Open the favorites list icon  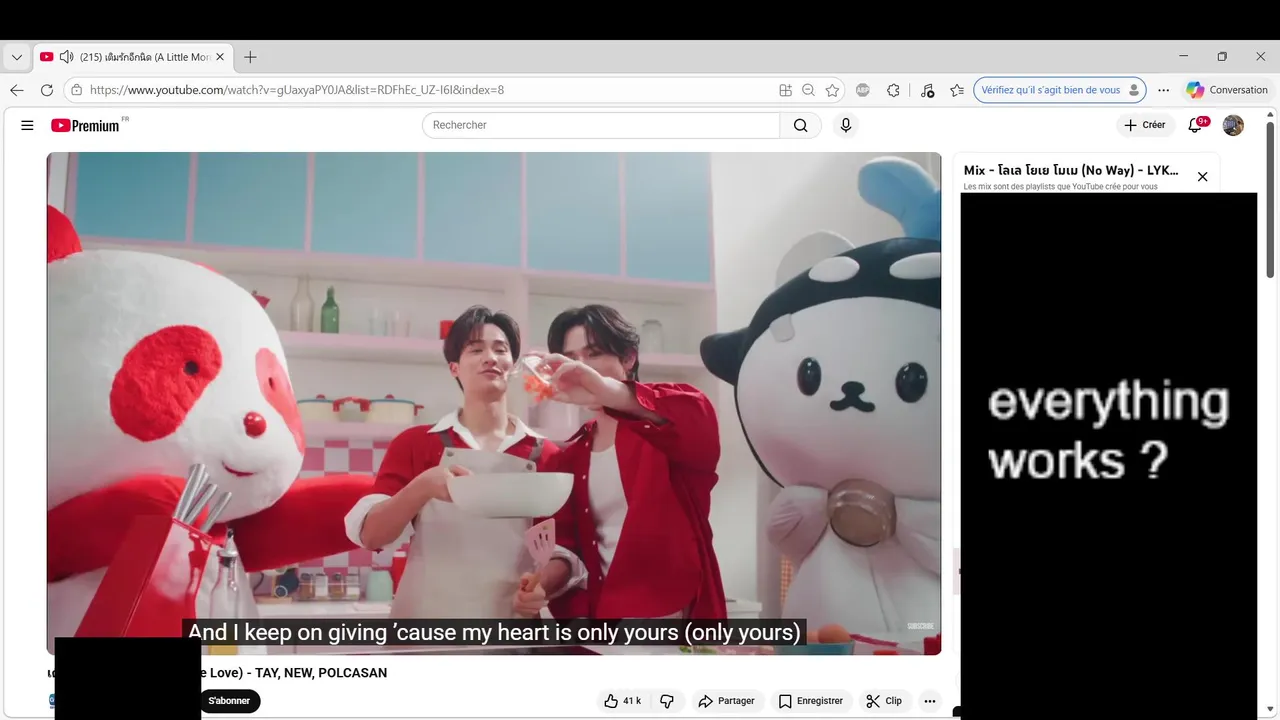[957, 90]
